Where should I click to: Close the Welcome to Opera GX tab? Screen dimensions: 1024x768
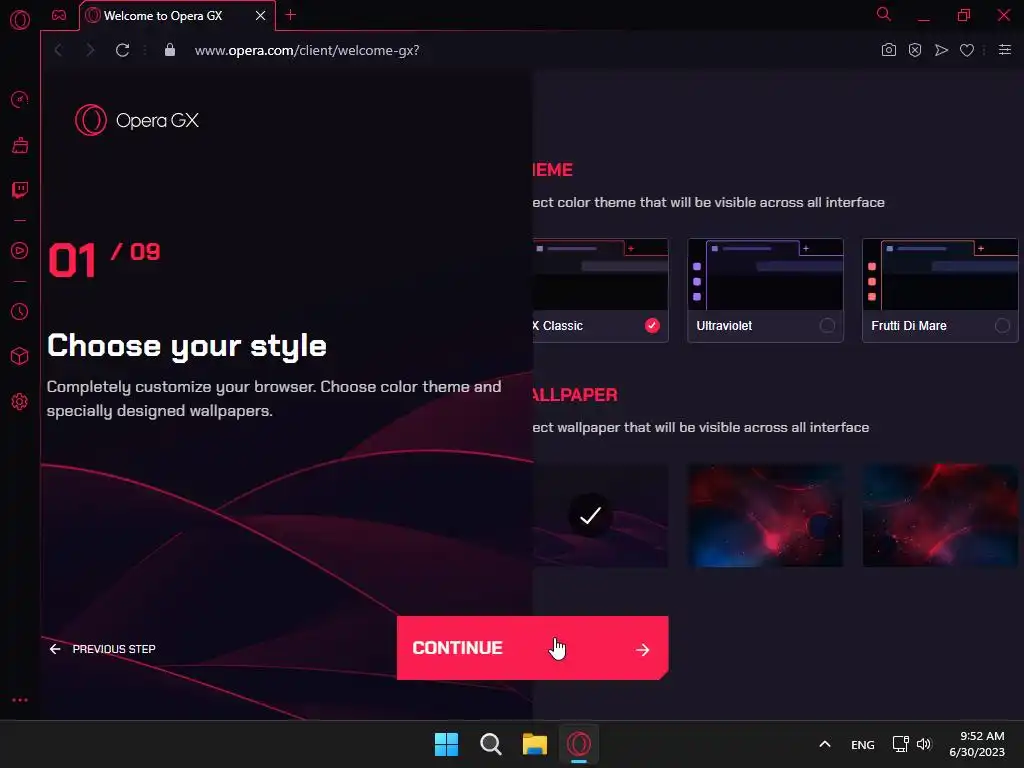coord(261,16)
